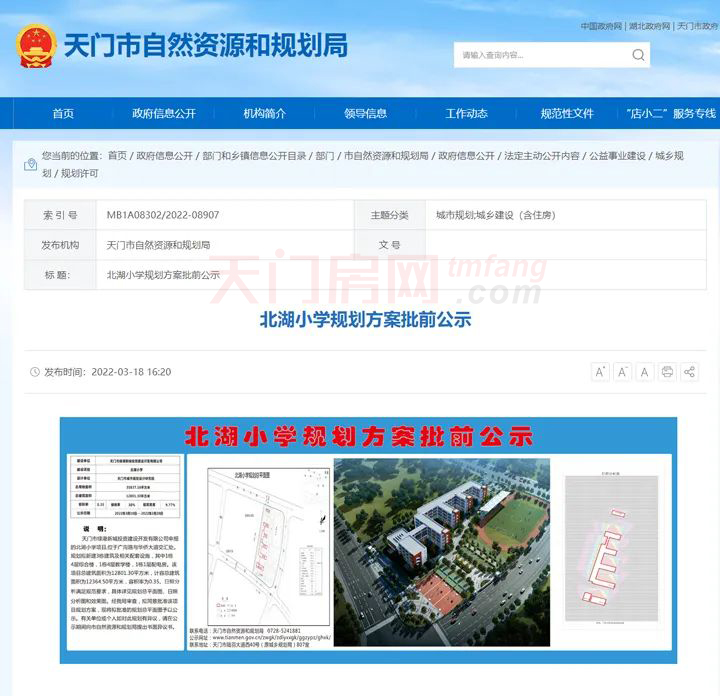Click 法定主动公开内容 breadcrumb link
This screenshot has height=696, width=720.
click(x=541, y=156)
